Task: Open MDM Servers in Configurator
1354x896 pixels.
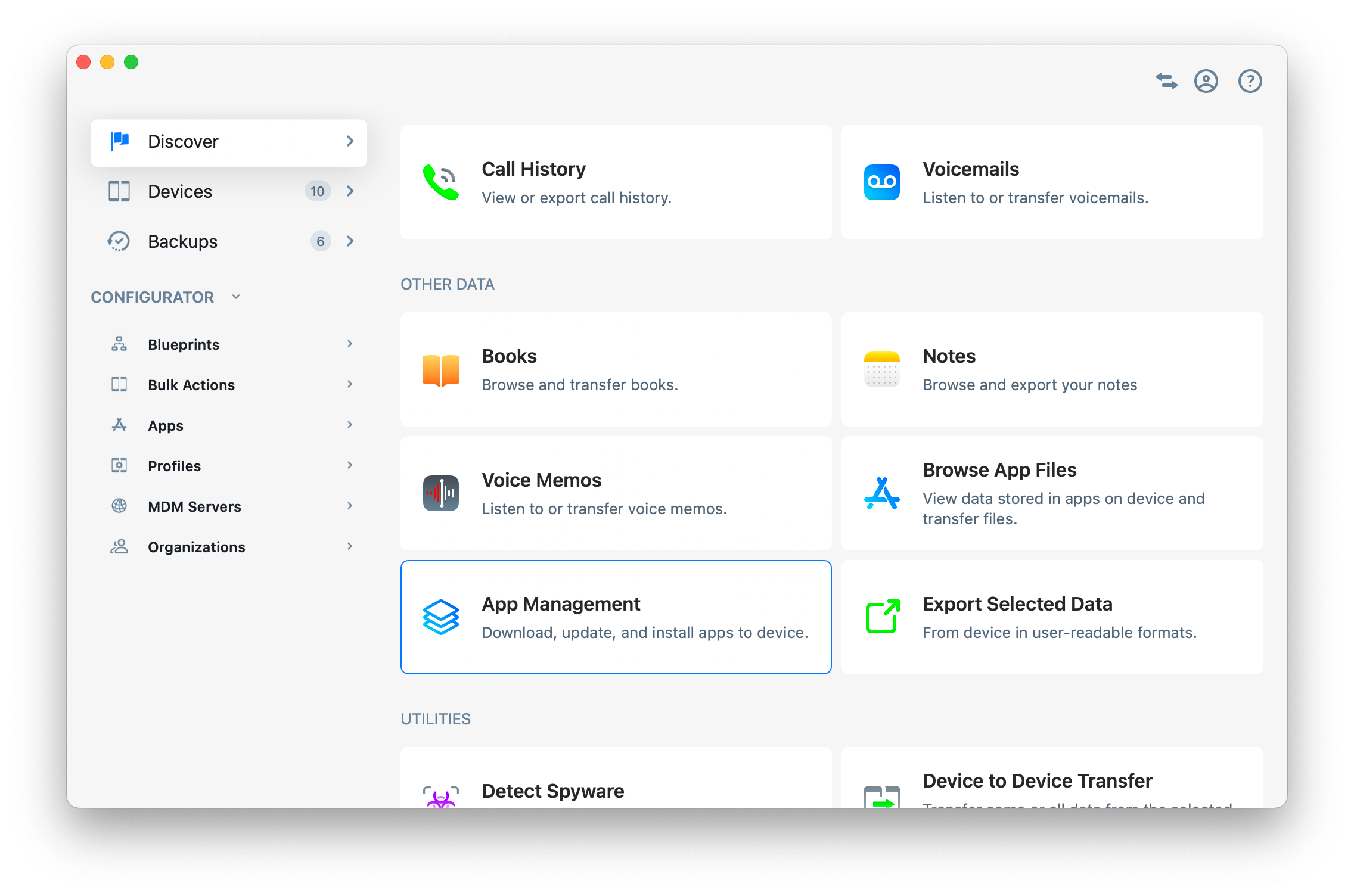Action: (x=228, y=506)
